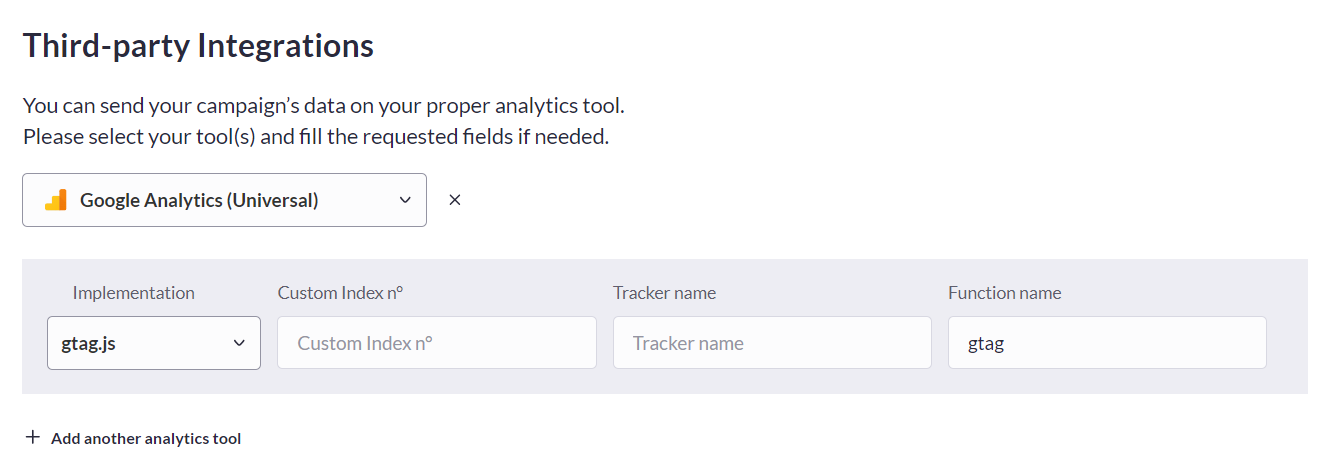The image size is (1331, 473).
Task: Click the 'Please select your tool(s)' instruction text
Action: [316, 136]
